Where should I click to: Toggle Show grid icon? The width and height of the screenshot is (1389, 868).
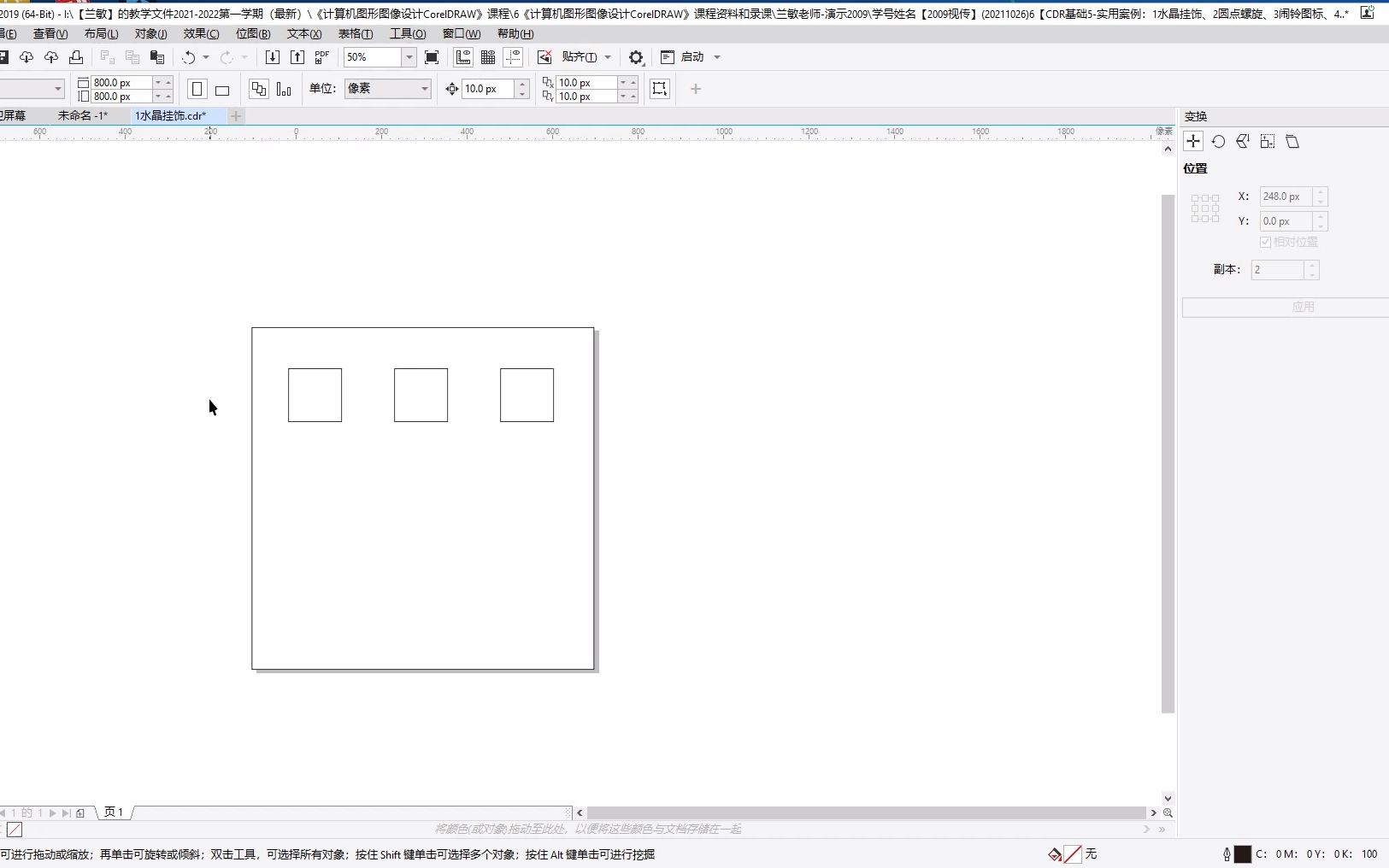tap(488, 57)
